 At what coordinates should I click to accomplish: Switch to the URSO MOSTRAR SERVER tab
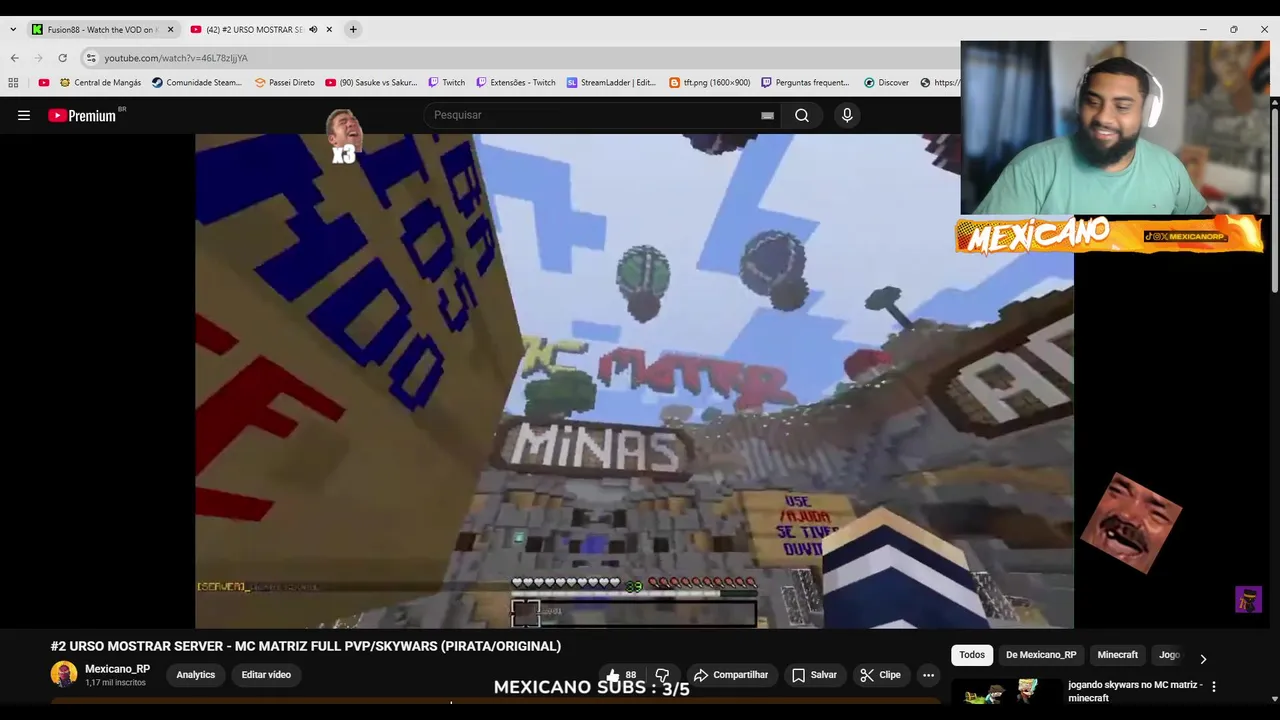tap(255, 30)
